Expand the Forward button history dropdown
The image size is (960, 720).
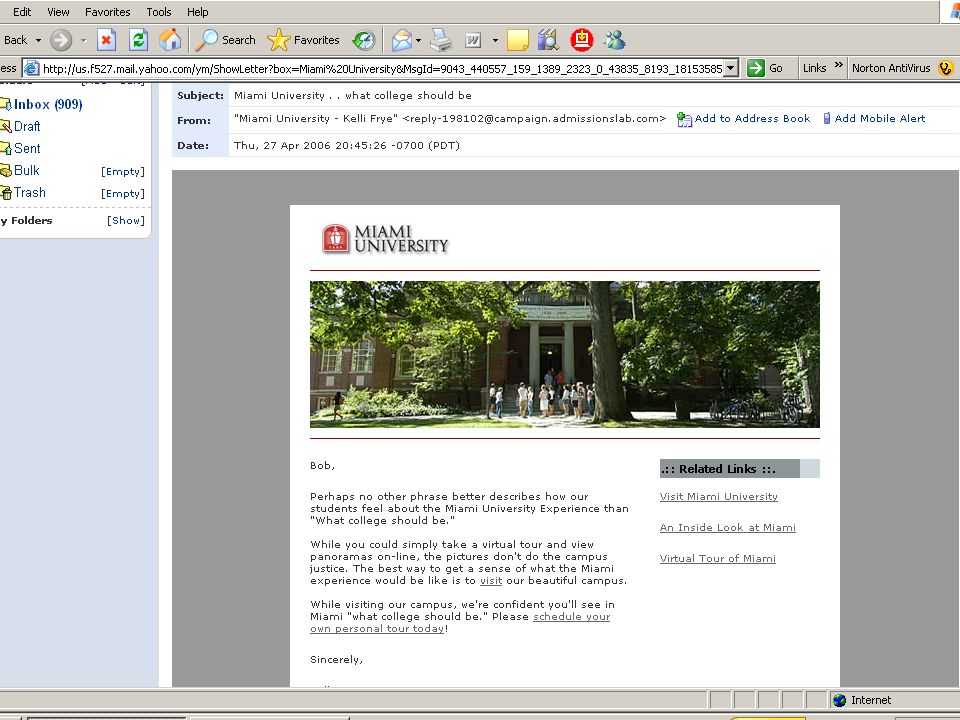(83, 40)
